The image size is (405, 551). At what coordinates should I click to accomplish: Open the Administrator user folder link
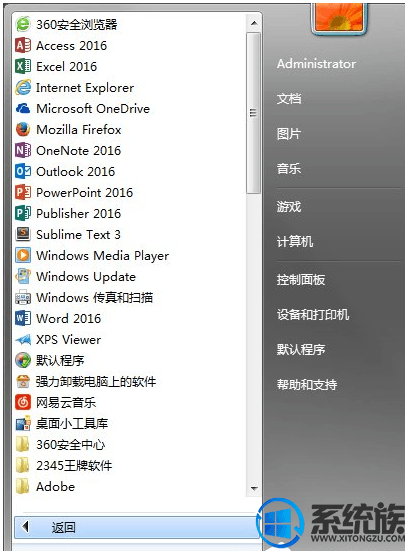click(316, 64)
